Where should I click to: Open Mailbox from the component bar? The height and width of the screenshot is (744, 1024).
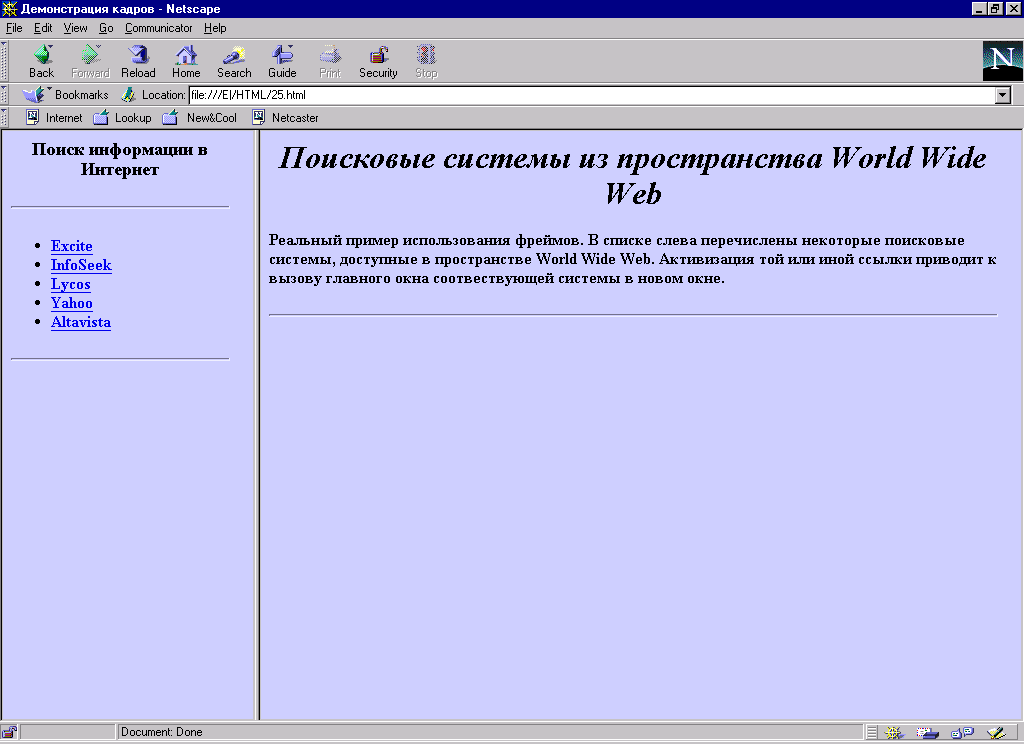927,733
